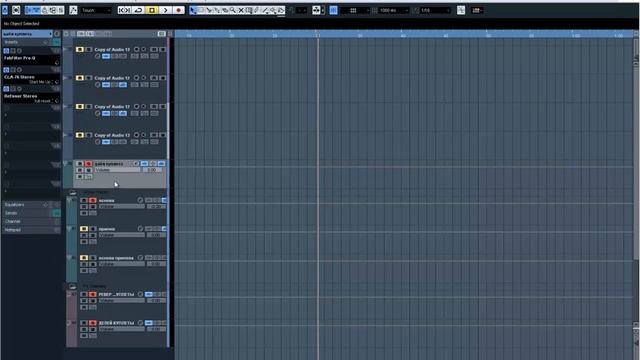Click the timeline ruler at the playhead
This screenshot has height=360, width=640.
[318, 34]
